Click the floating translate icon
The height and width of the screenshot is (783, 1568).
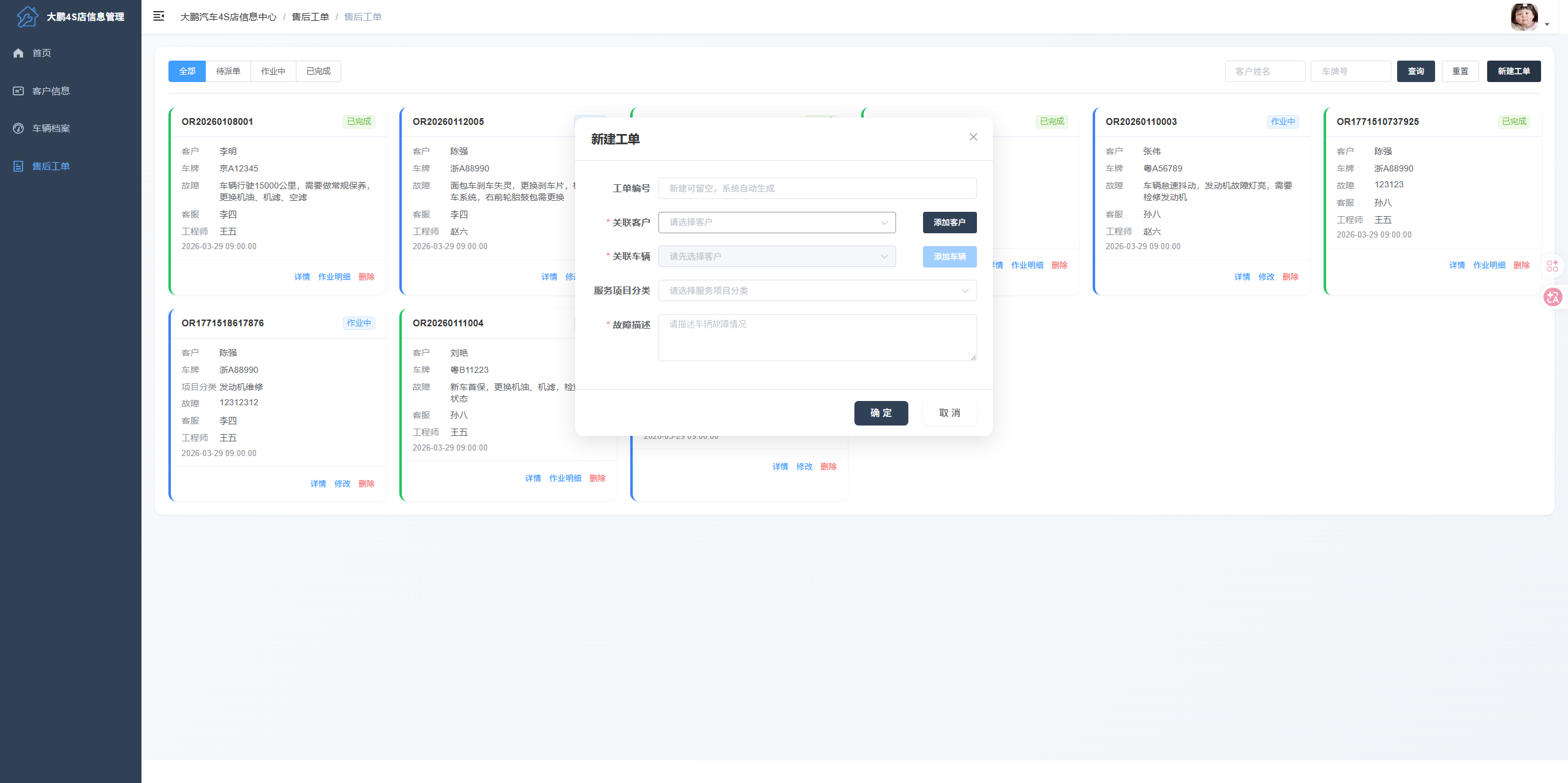(x=1553, y=297)
